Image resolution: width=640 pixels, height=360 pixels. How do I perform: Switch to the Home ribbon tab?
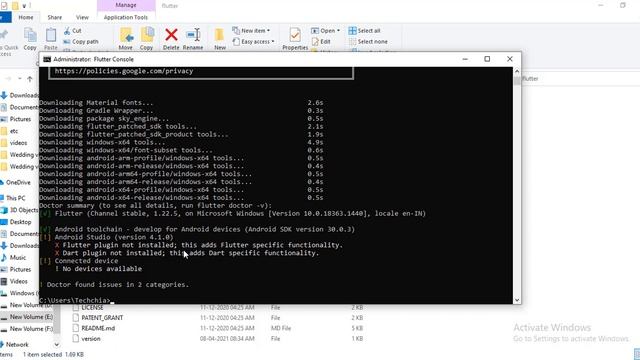tap(26, 18)
